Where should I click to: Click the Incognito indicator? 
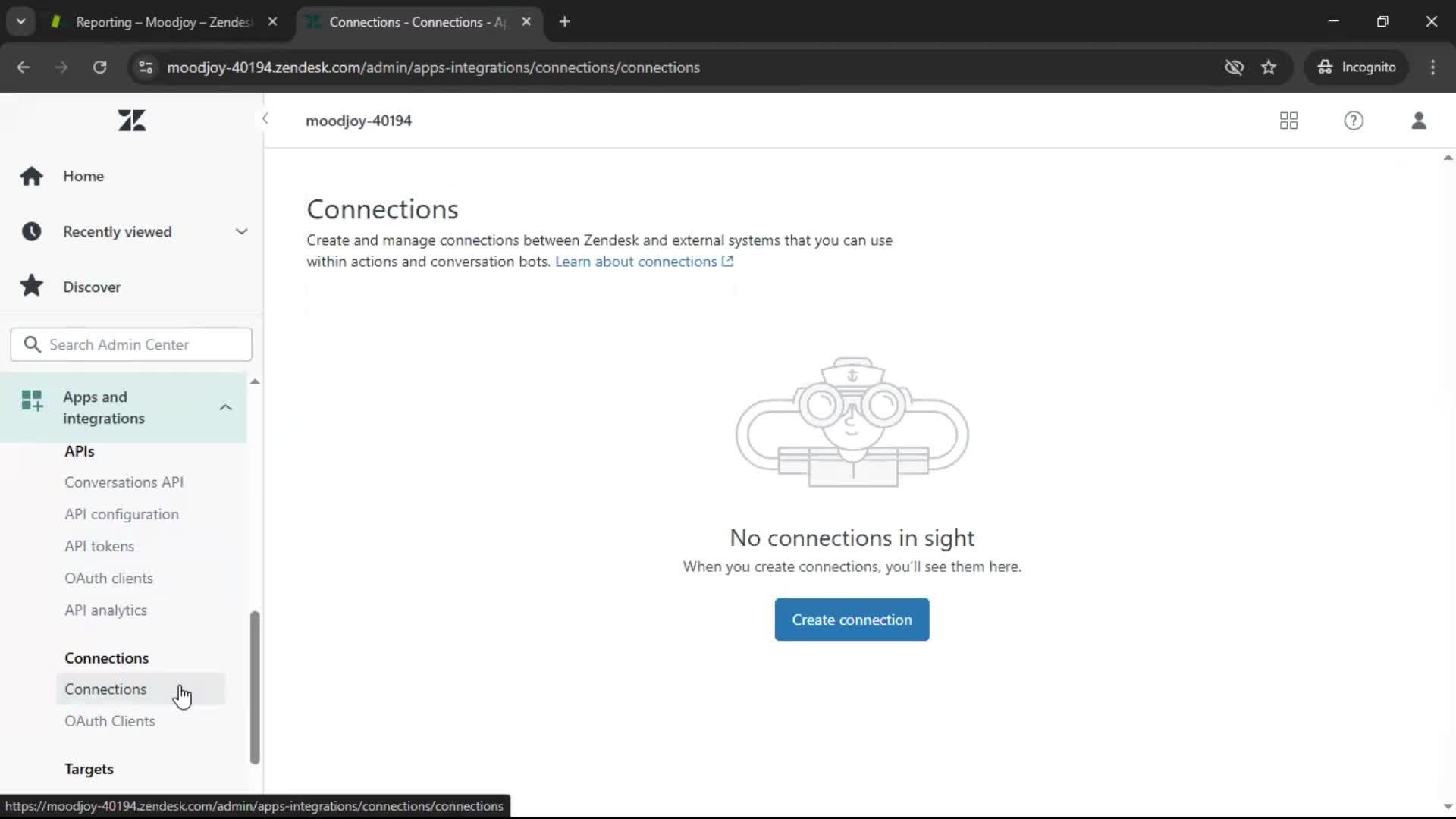click(1357, 67)
